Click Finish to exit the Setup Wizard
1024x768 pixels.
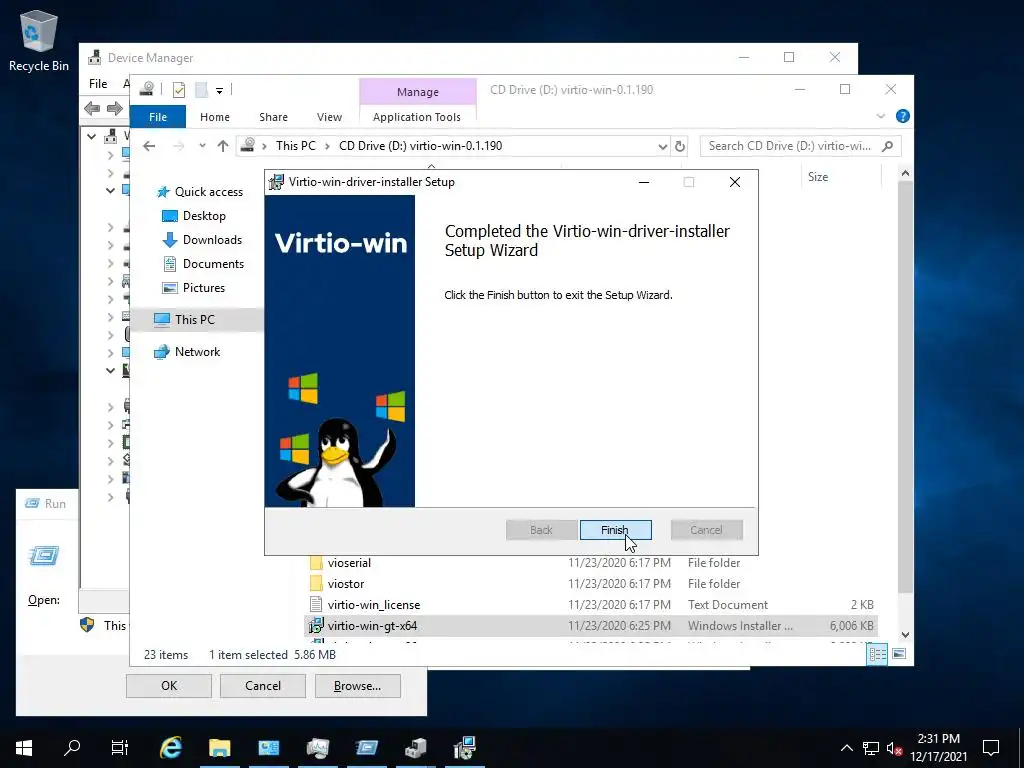(615, 530)
